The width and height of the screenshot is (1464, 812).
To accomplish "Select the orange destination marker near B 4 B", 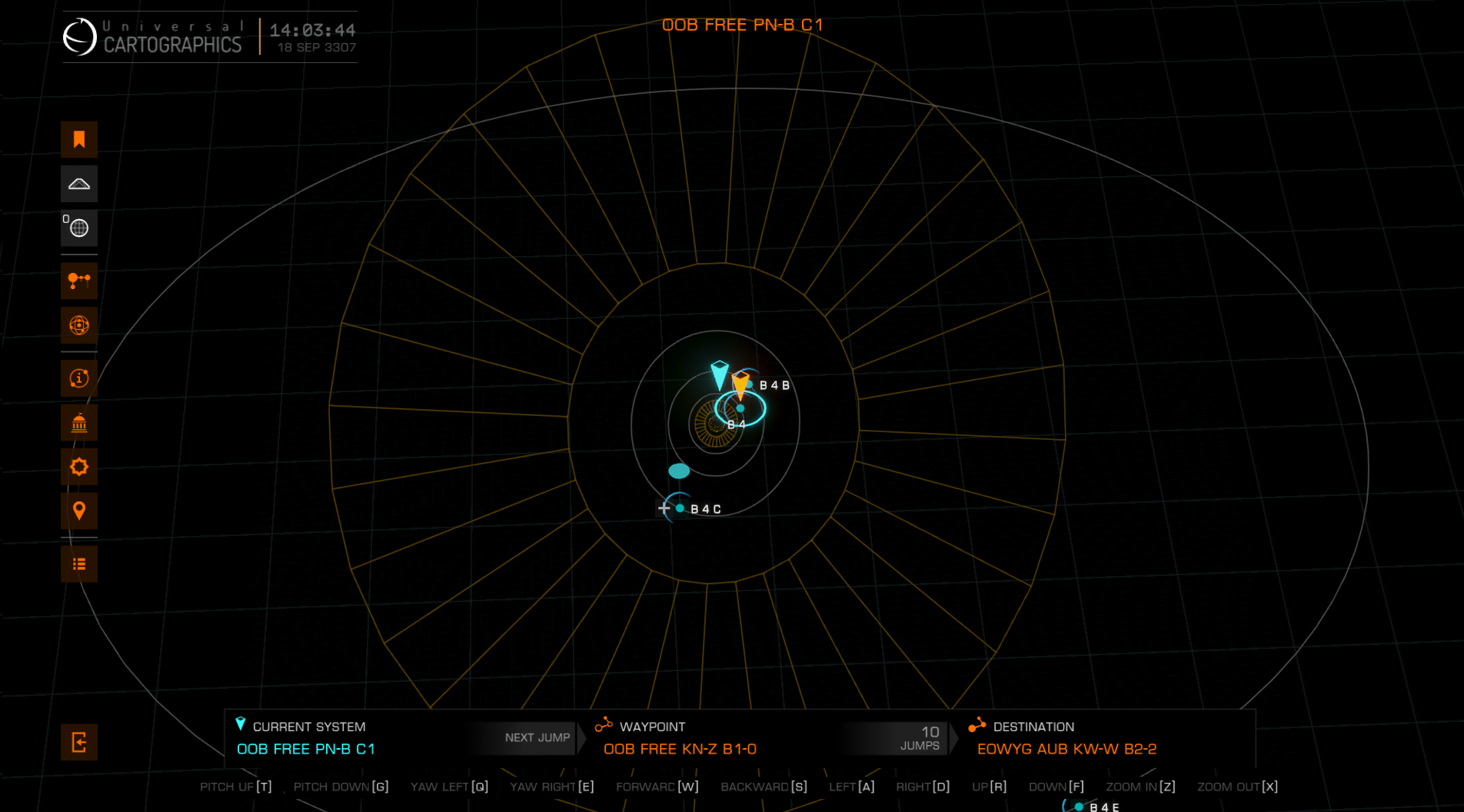I will (x=740, y=384).
